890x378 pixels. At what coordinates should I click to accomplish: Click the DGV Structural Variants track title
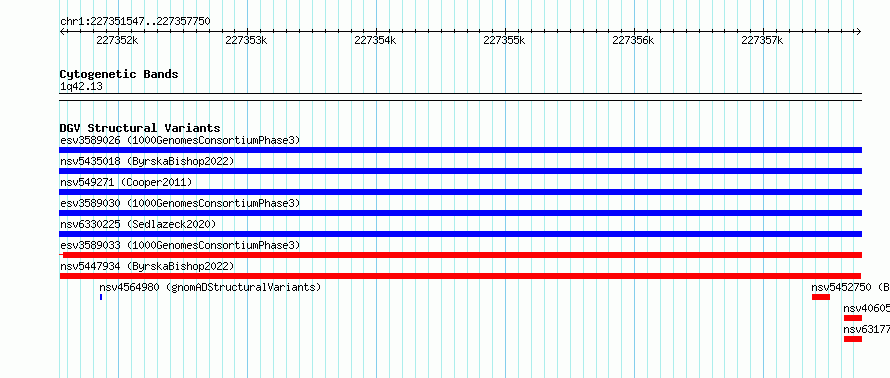tap(140, 128)
